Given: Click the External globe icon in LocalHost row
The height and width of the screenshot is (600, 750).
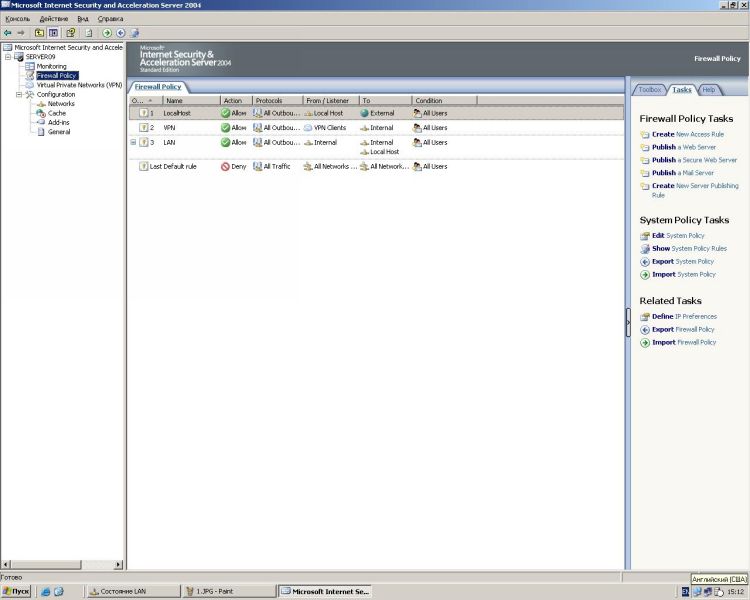Looking at the screenshot, I should pos(364,113).
